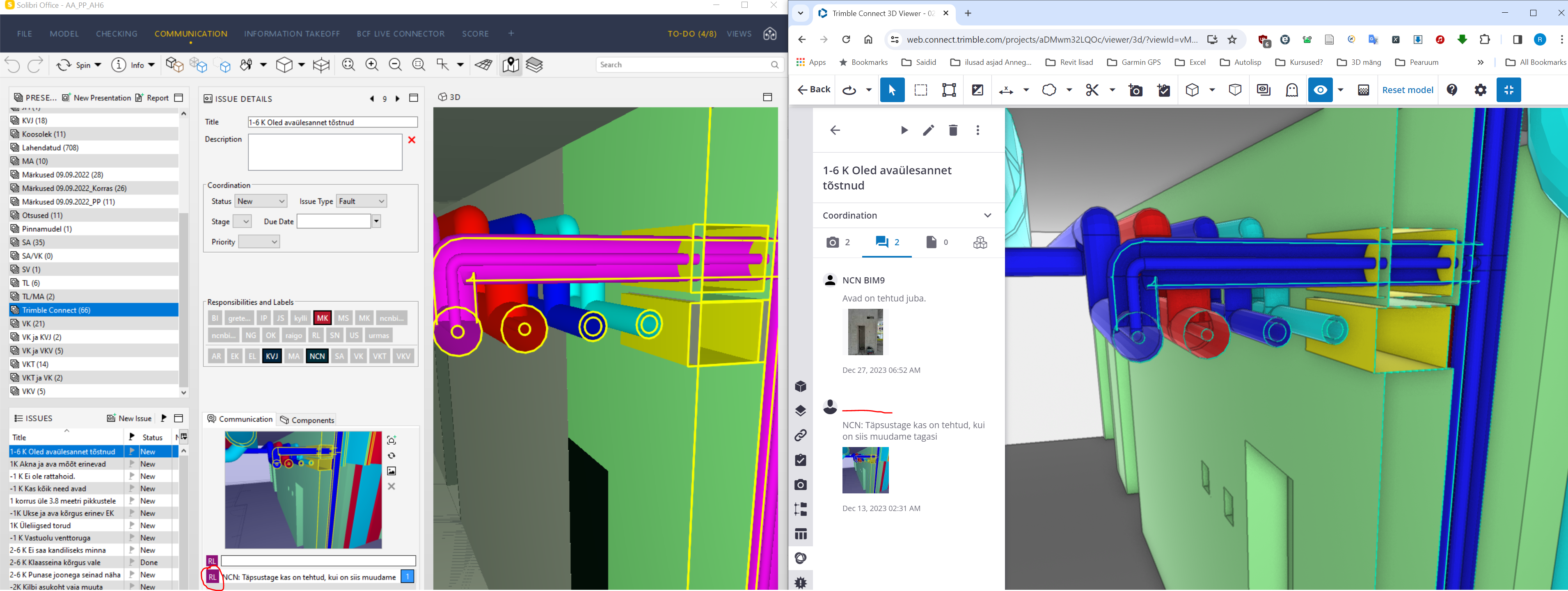Screen dimensions: 1568x591
Task: Open the BCF LIVE CONNECTOR tab
Action: [x=401, y=34]
